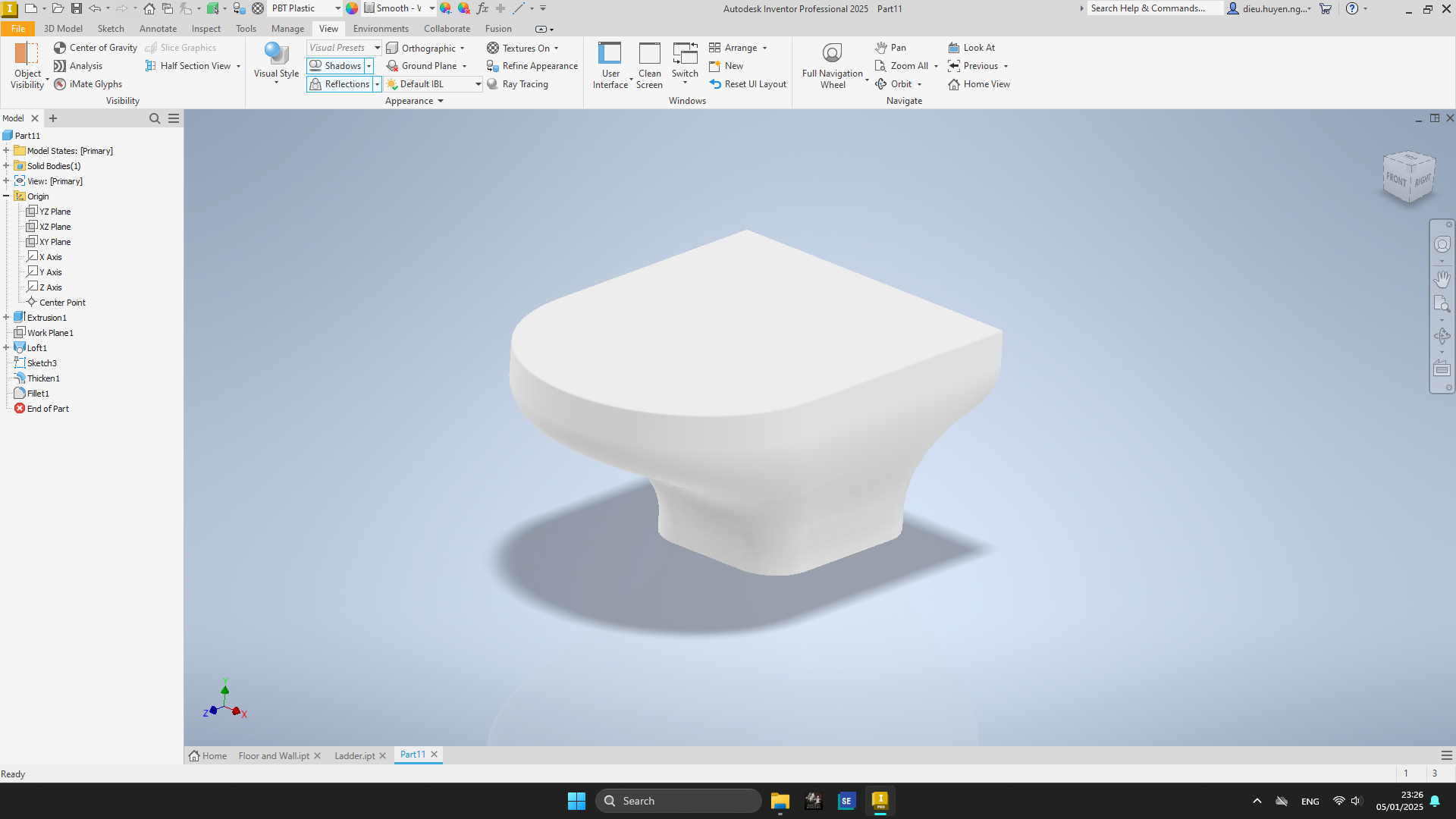Return to Home View

979,84
